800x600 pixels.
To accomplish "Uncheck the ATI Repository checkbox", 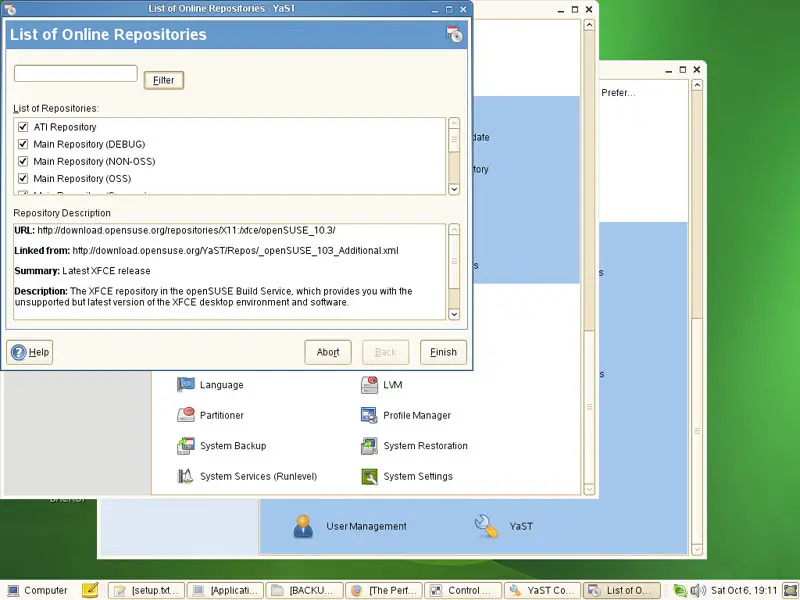I will (23, 127).
